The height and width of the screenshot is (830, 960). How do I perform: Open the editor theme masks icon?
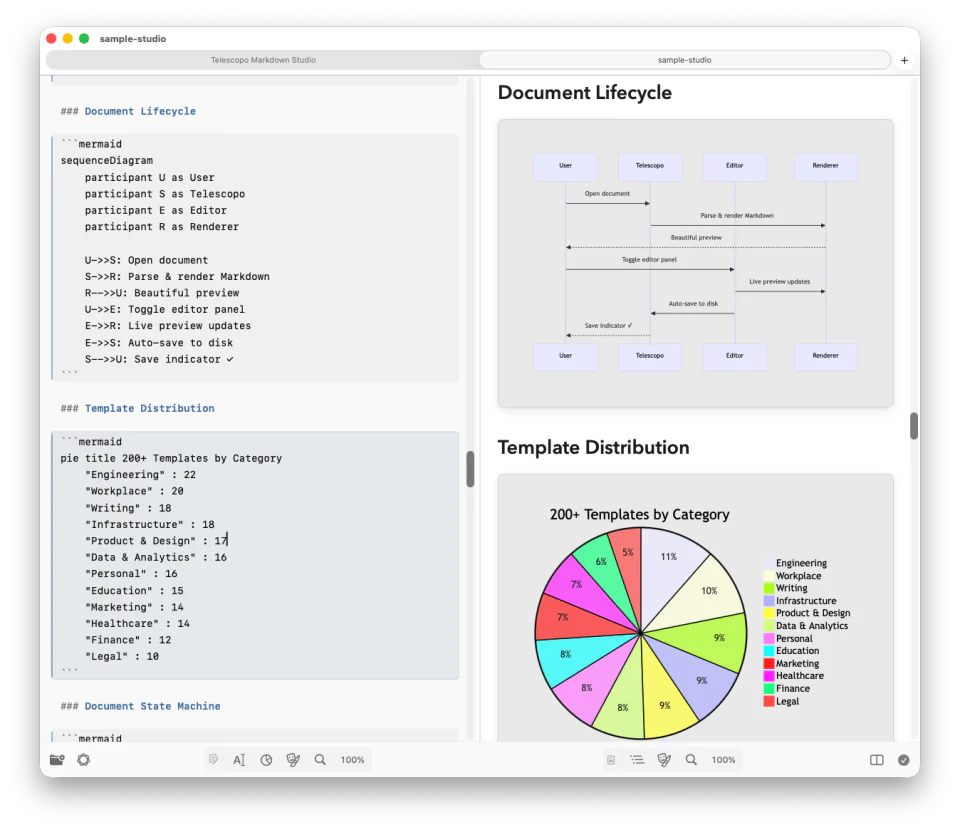coord(293,760)
